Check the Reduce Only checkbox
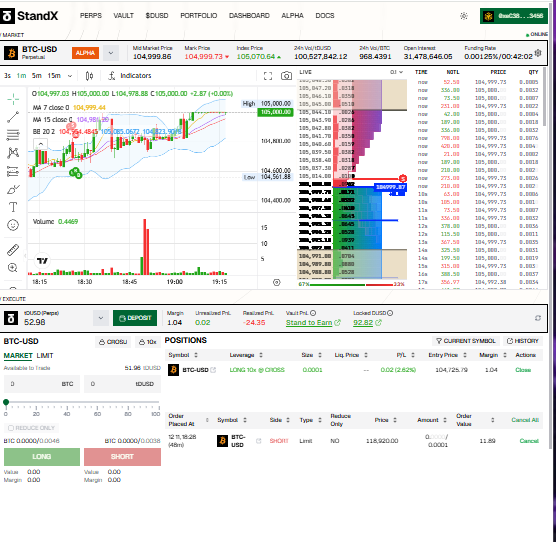Image resolution: width=556 pixels, height=542 pixels. 11,428
